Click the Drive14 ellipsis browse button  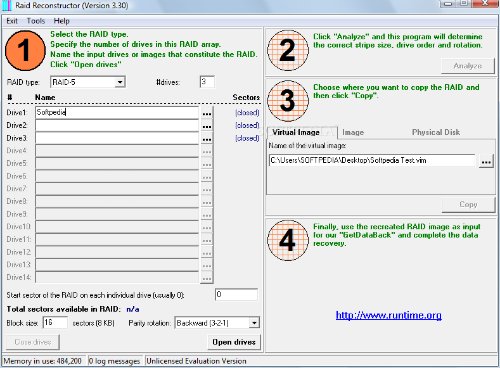pyautogui.click(x=207, y=278)
